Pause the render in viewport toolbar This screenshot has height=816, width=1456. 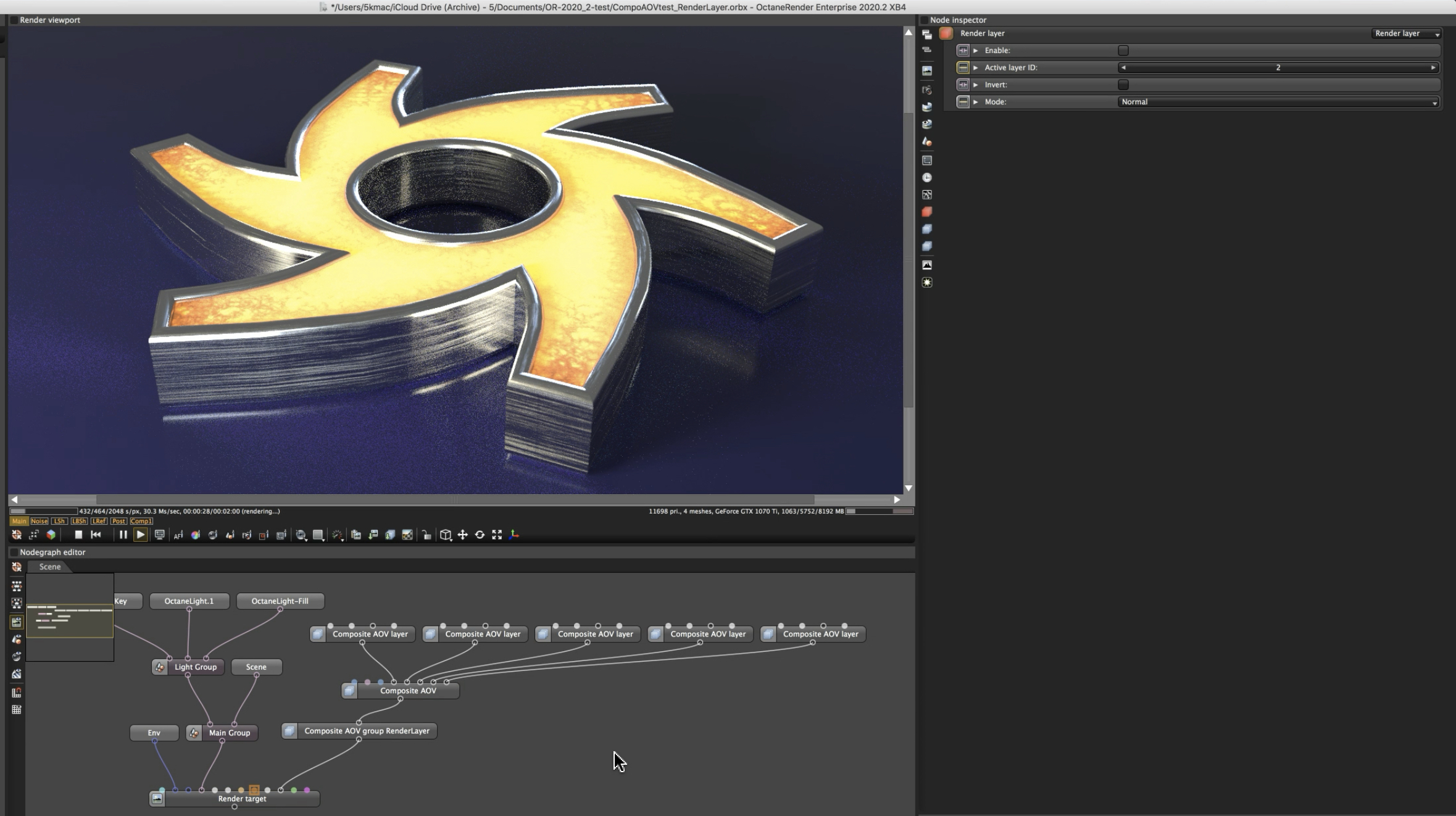pyautogui.click(x=123, y=535)
